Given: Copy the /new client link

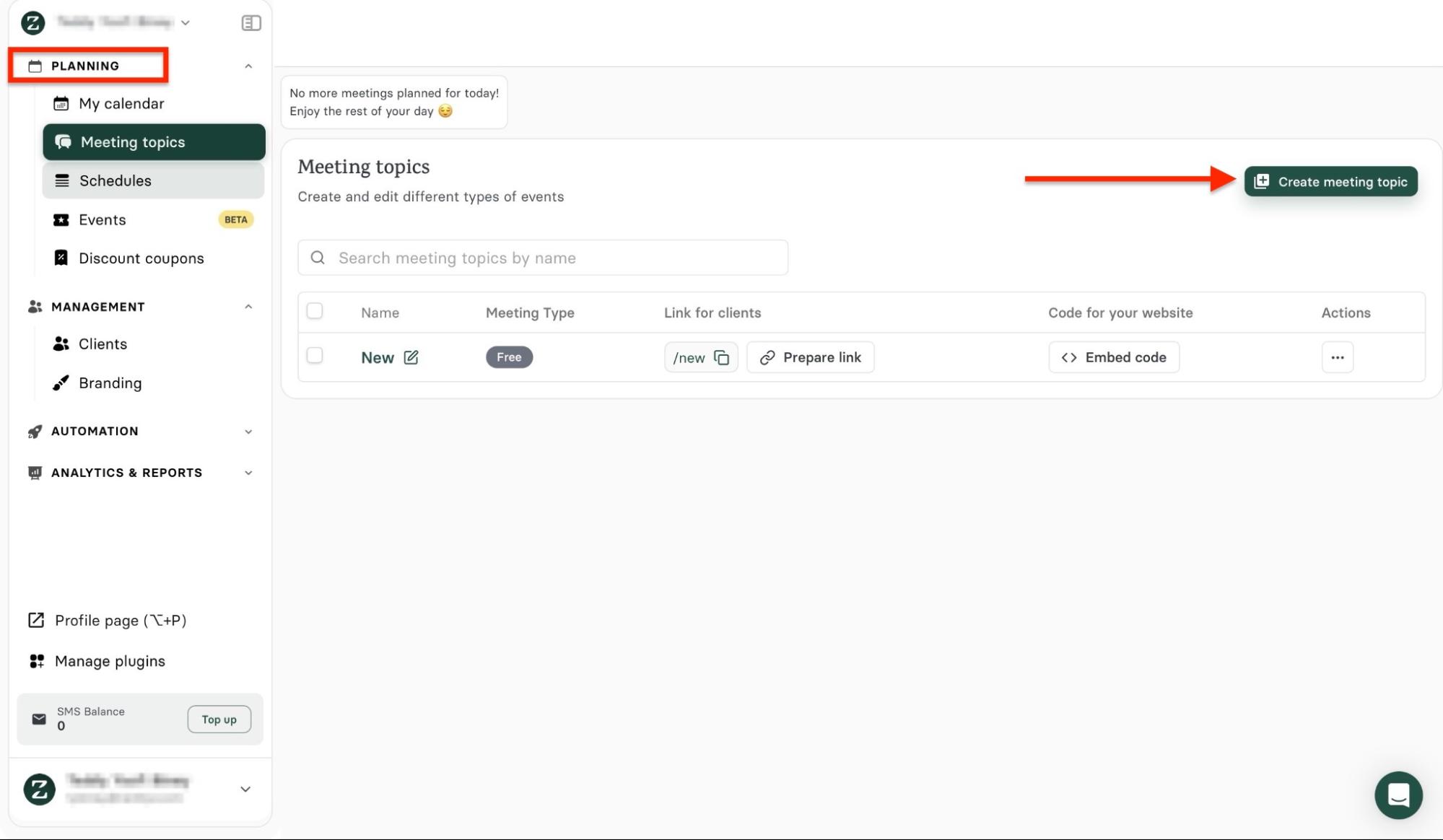Looking at the screenshot, I should (721, 357).
